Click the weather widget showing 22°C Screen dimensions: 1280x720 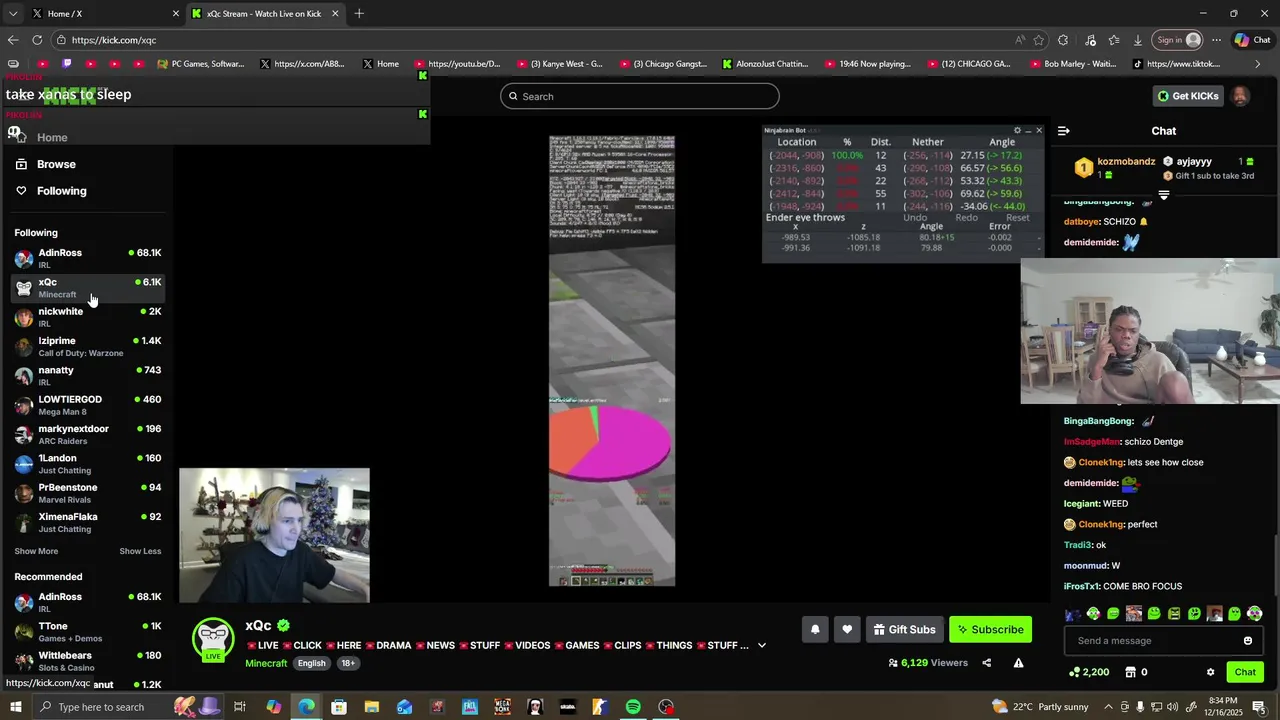click(1040, 707)
